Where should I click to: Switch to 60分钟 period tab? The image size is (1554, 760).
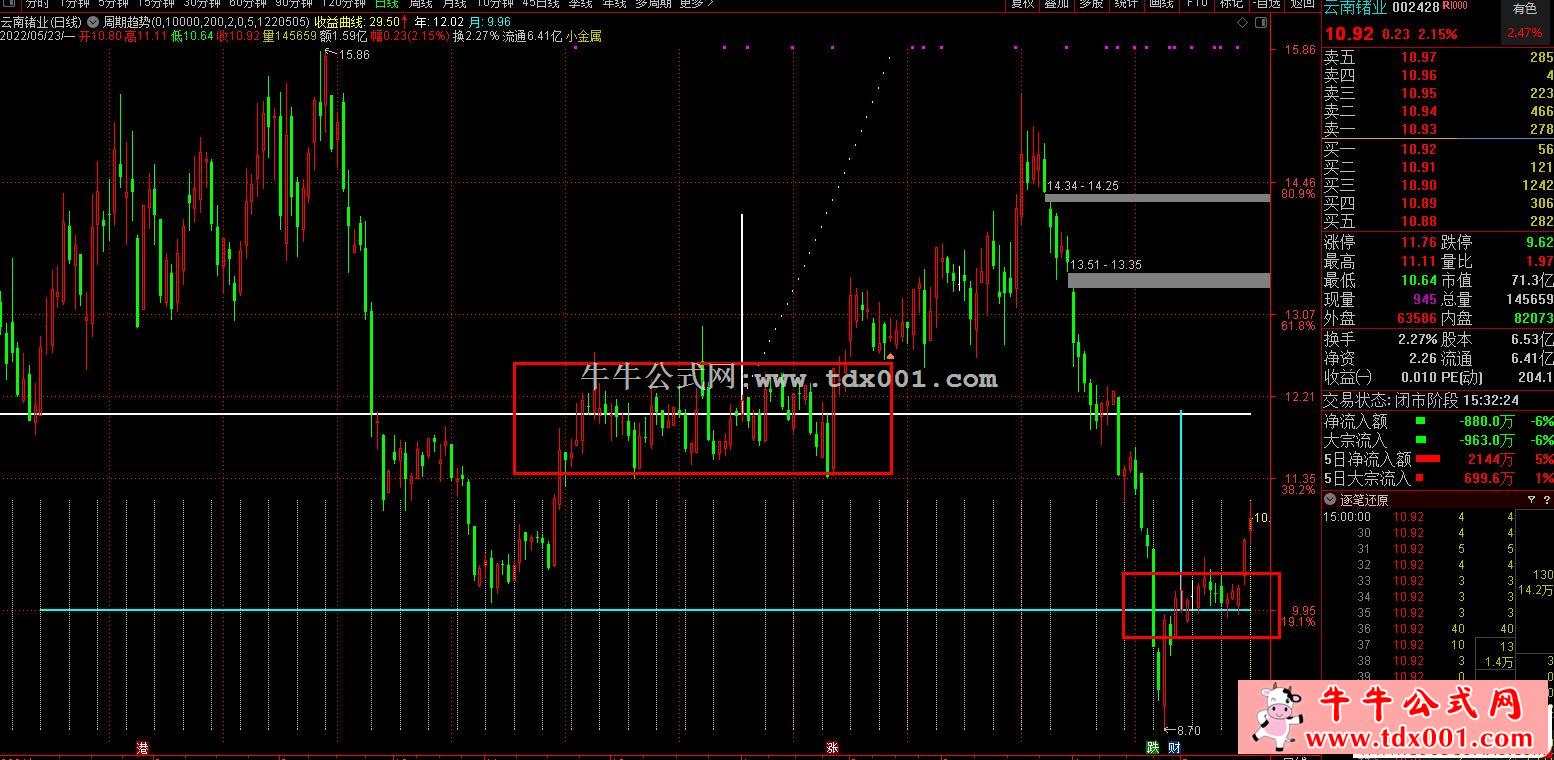[x=248, y=4]
